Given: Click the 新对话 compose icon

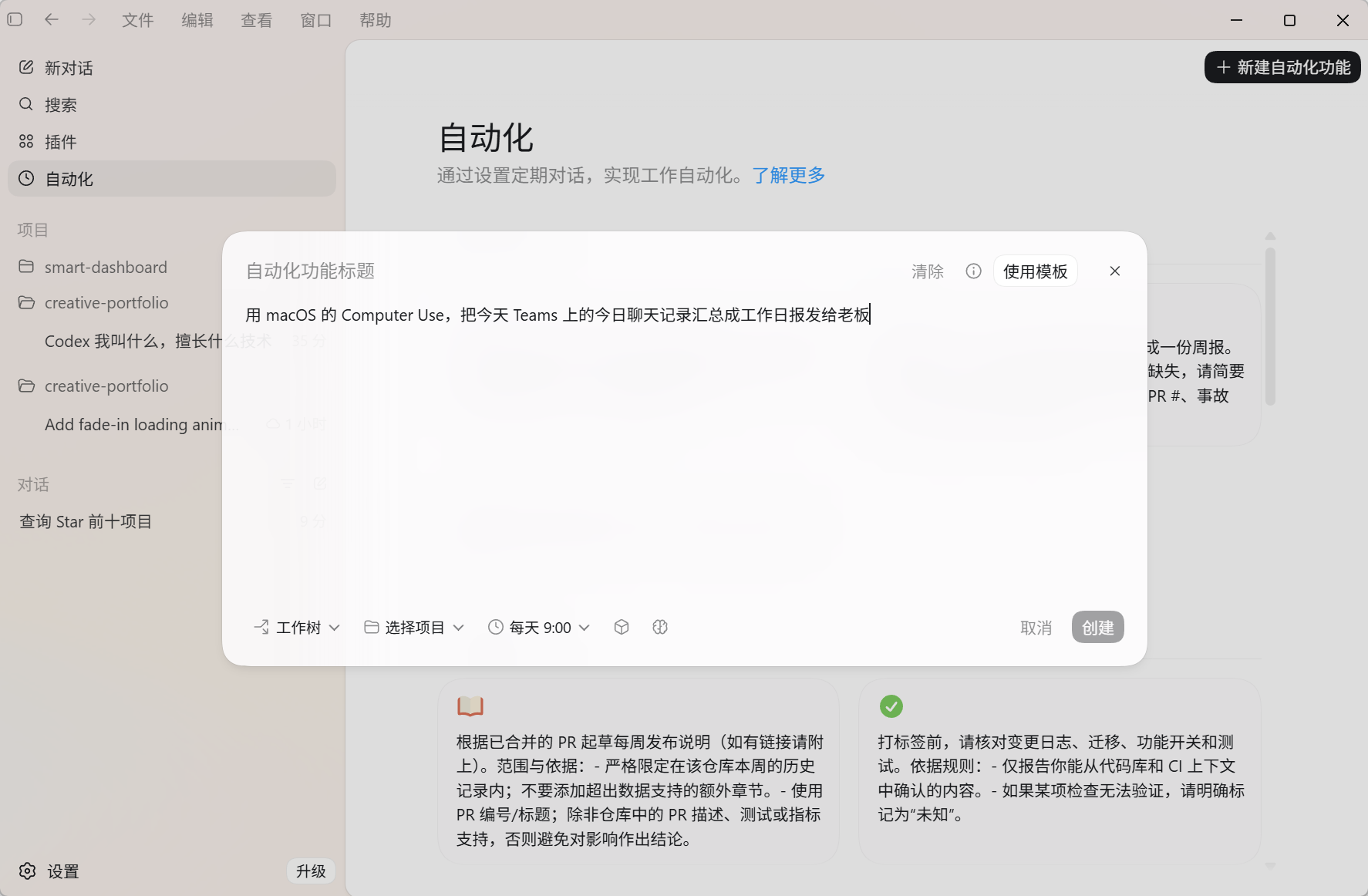Looking at the screenshot, I should tap(26, 67).
